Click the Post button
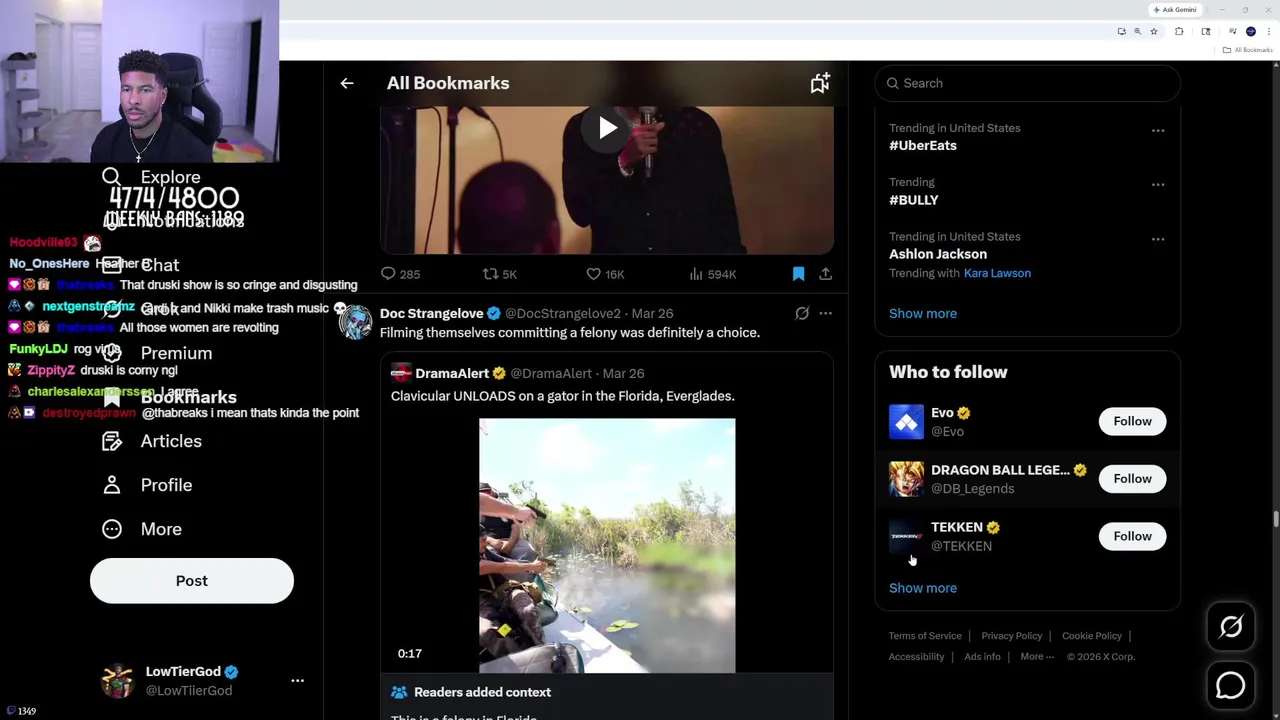Screen dimensions: 1280x720 click(192, 581)
